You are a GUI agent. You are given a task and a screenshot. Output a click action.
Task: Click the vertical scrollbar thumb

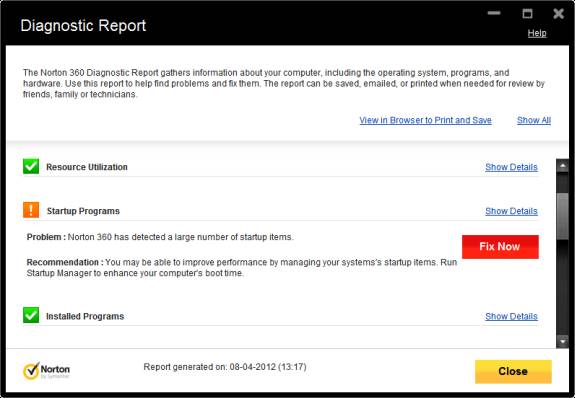[563, 216]
